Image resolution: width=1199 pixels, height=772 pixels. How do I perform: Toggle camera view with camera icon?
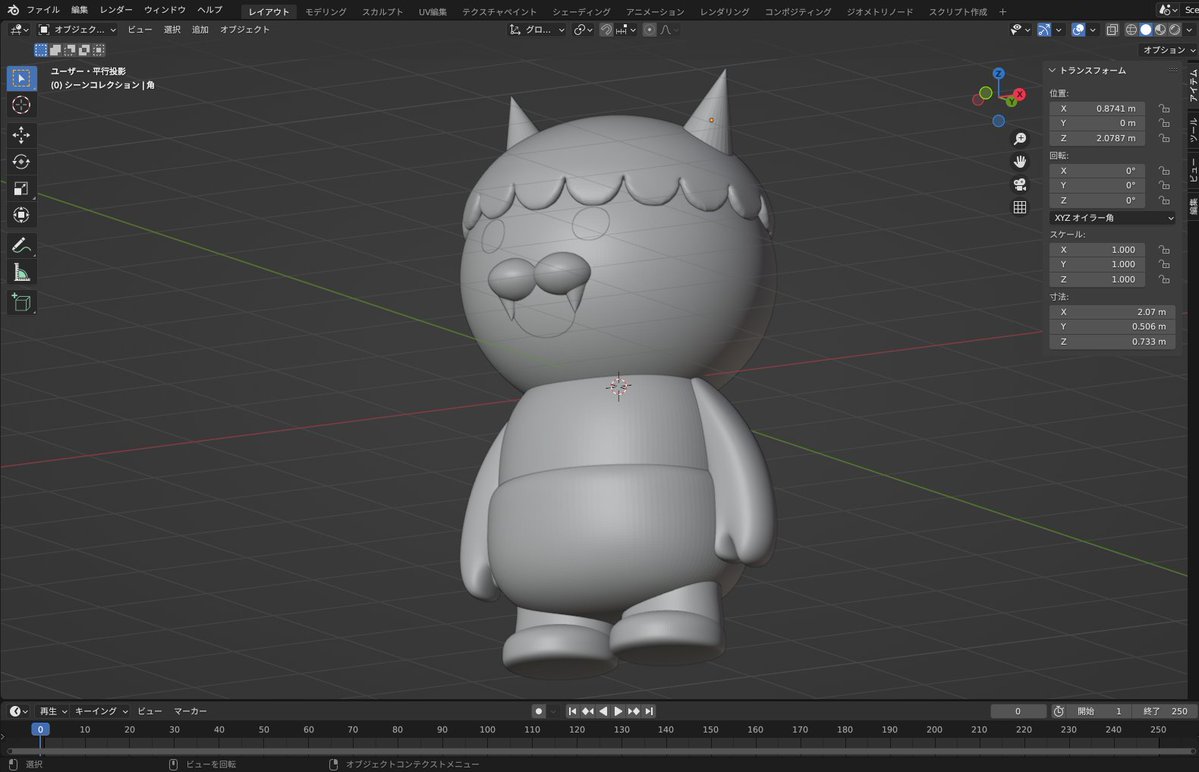click(x=1019, y=184)
